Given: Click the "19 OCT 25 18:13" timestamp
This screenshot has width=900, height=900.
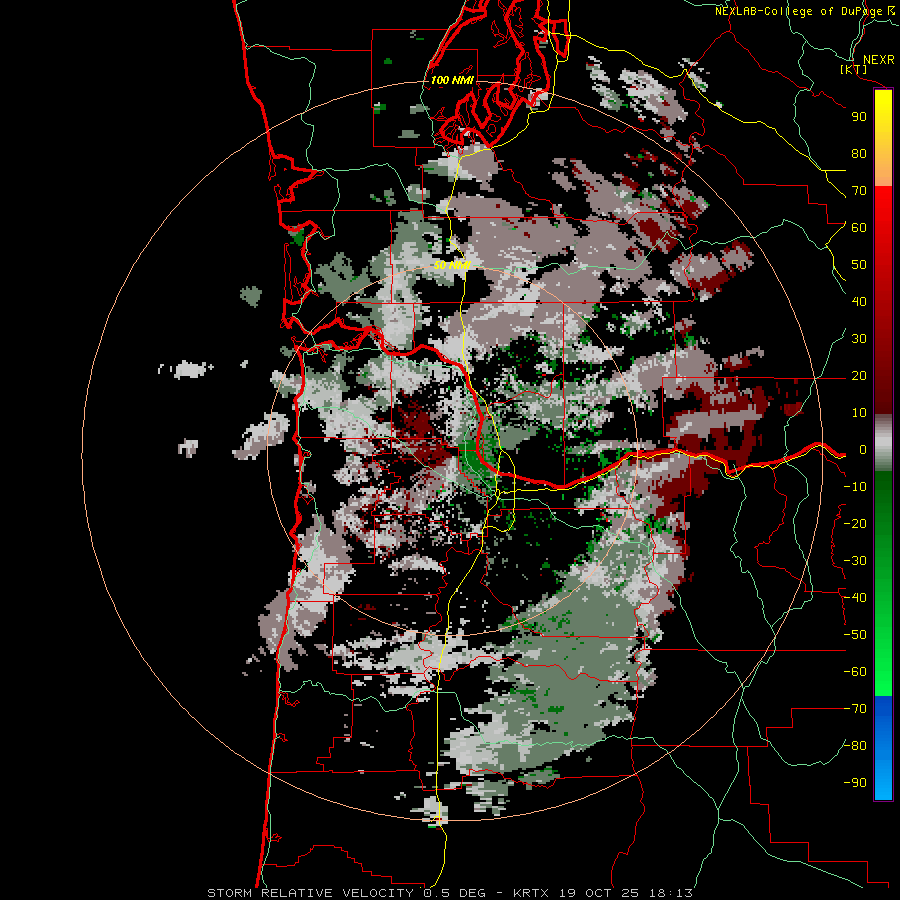Looking at the screenshot, I should (625, 893).
